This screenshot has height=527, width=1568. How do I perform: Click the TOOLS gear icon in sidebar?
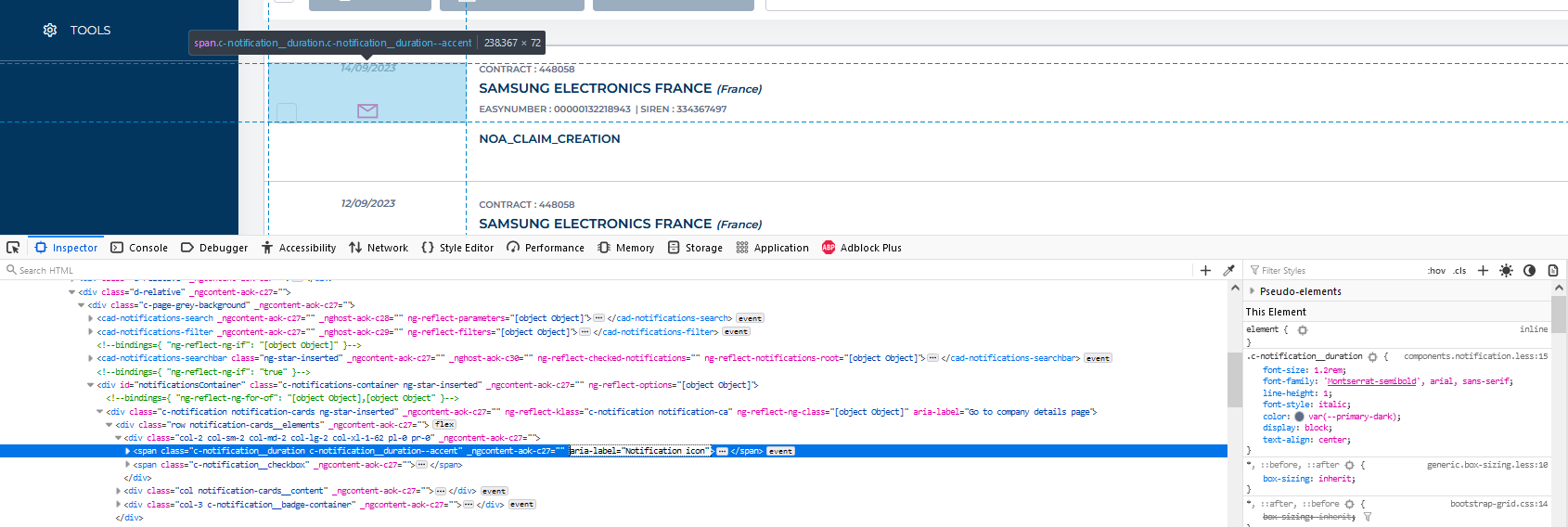(50, 30)
